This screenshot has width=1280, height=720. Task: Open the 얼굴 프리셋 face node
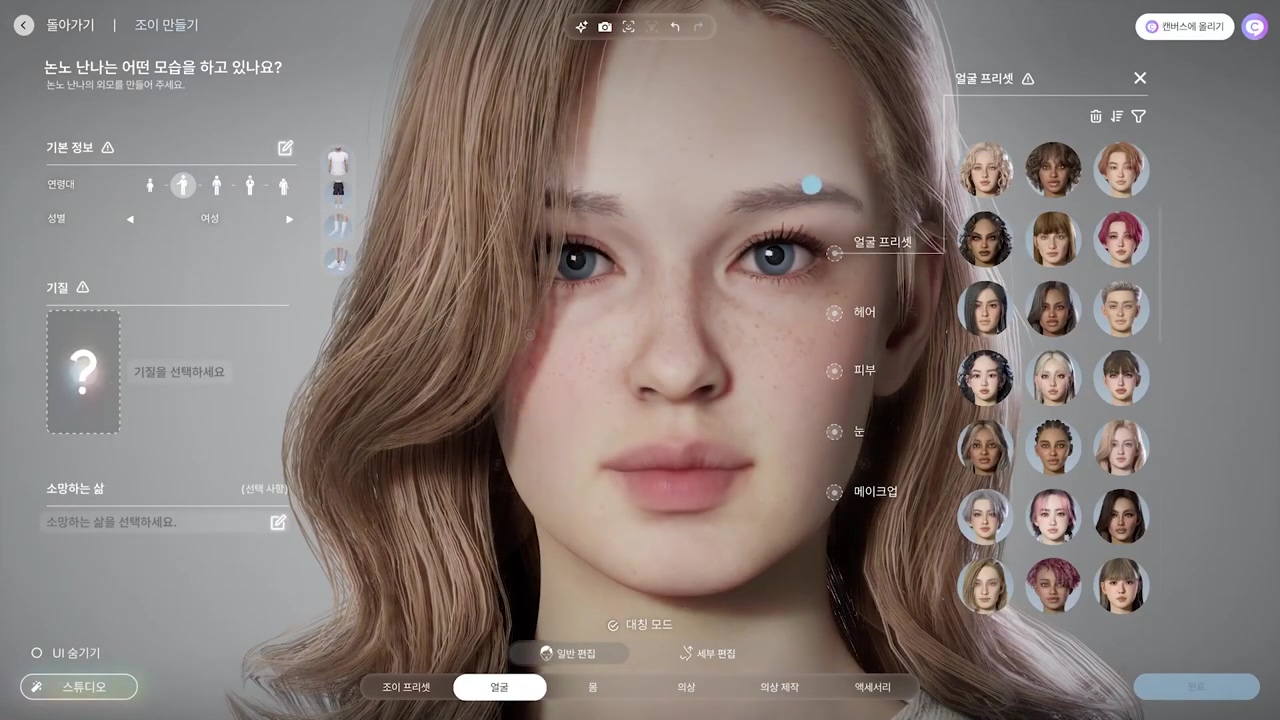point(835,254)
